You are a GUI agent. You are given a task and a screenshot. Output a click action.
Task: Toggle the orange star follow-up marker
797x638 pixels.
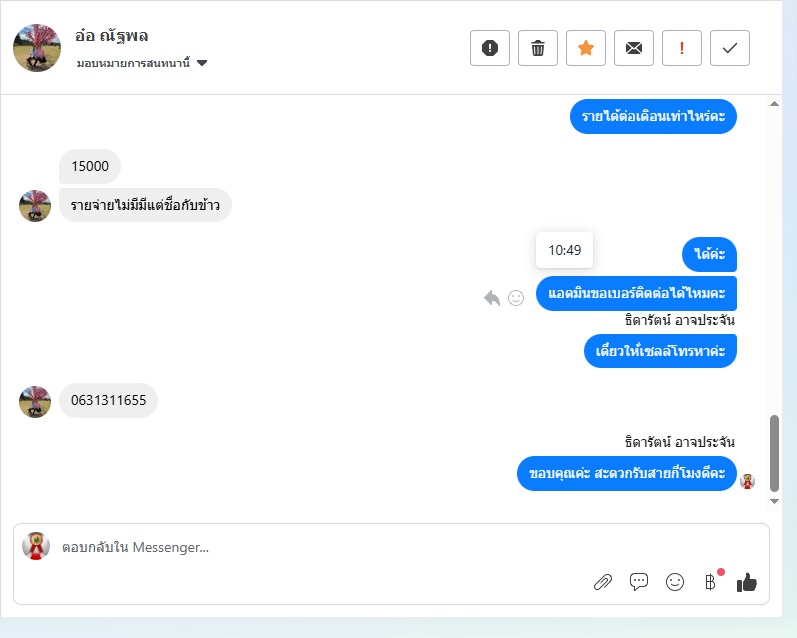(586, 48)
